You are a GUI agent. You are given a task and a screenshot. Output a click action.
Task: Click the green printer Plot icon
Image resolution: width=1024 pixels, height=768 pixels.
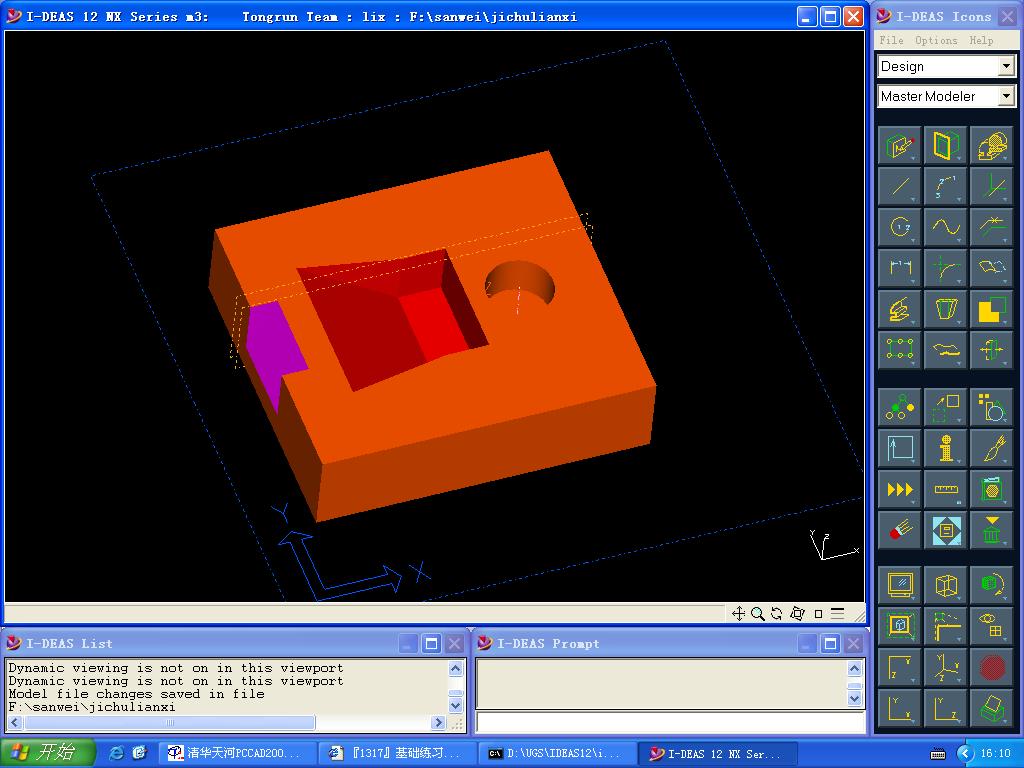(x=991, y=707)
